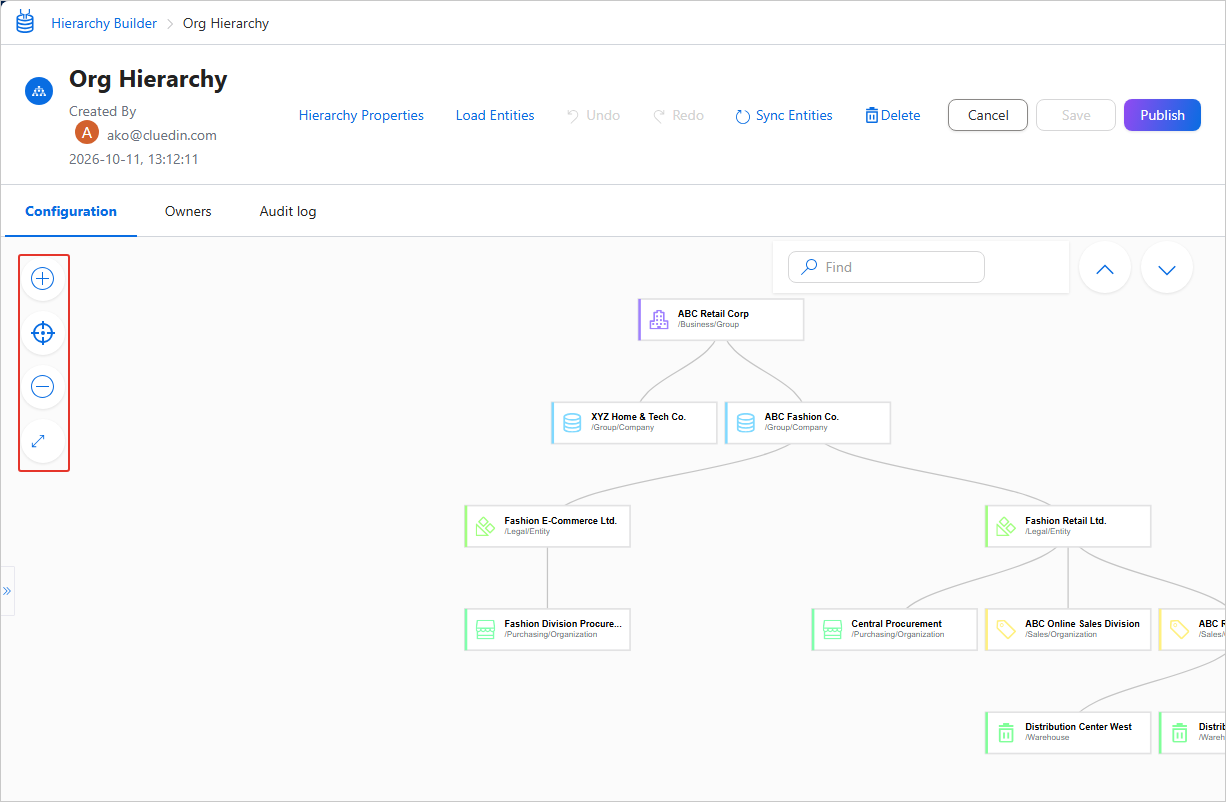The width and height of the screenshot is (1226, 802).
Task: Click the icon on Fashion Retail Ltd. node
Action: (x=1006, y=526)
